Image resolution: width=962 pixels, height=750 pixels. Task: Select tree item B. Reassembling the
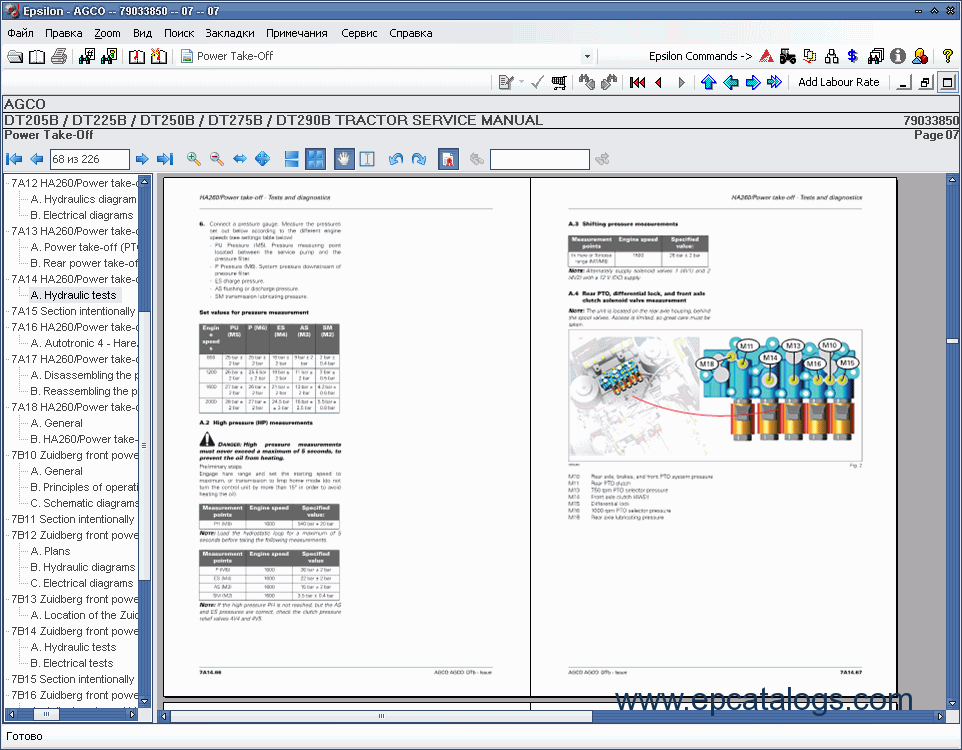tap(83, 391)
